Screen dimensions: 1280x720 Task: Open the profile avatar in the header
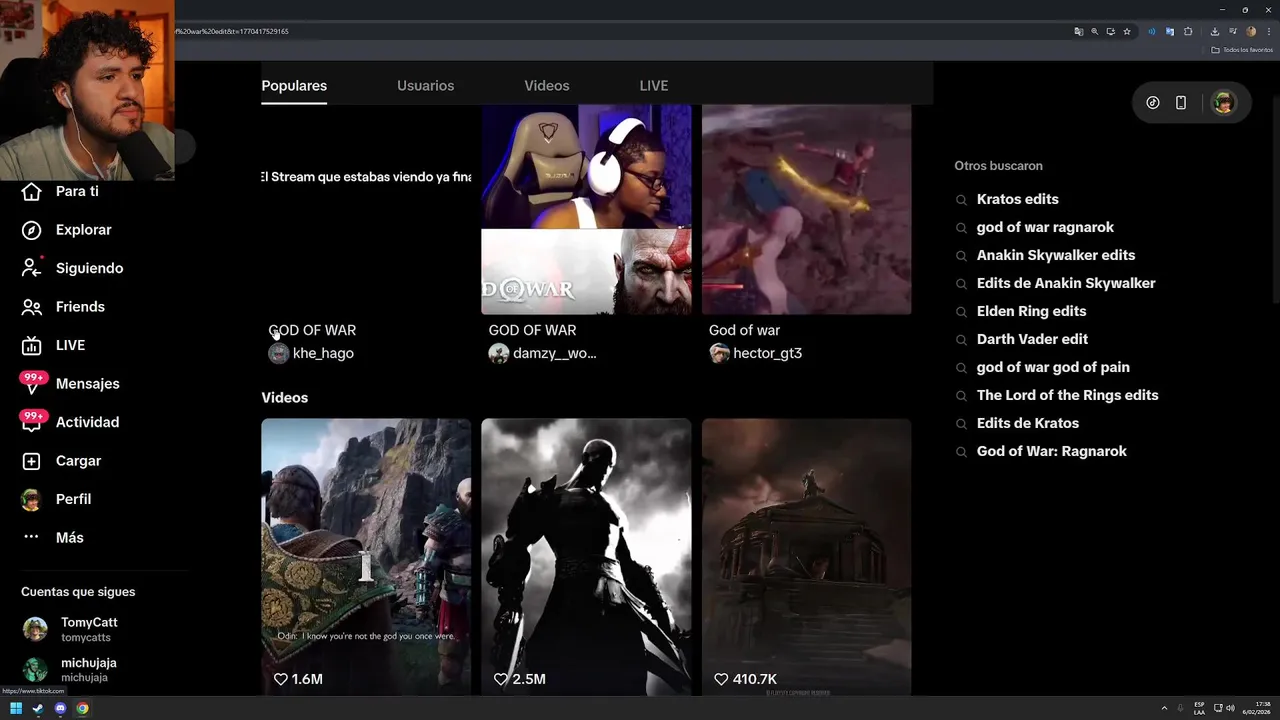[x=1223, y=103]
